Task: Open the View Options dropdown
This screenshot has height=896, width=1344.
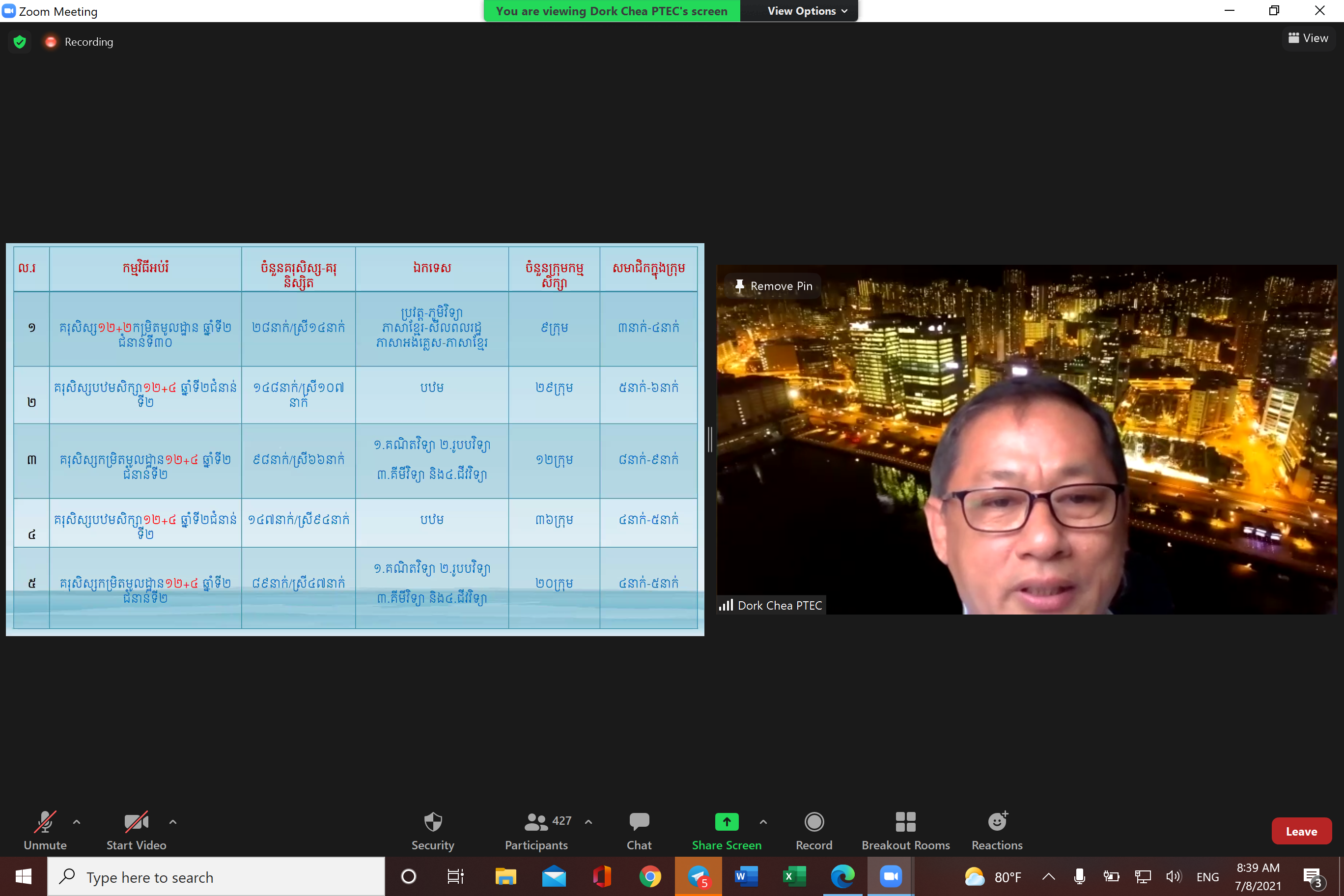Action: [x=806, y=11]
